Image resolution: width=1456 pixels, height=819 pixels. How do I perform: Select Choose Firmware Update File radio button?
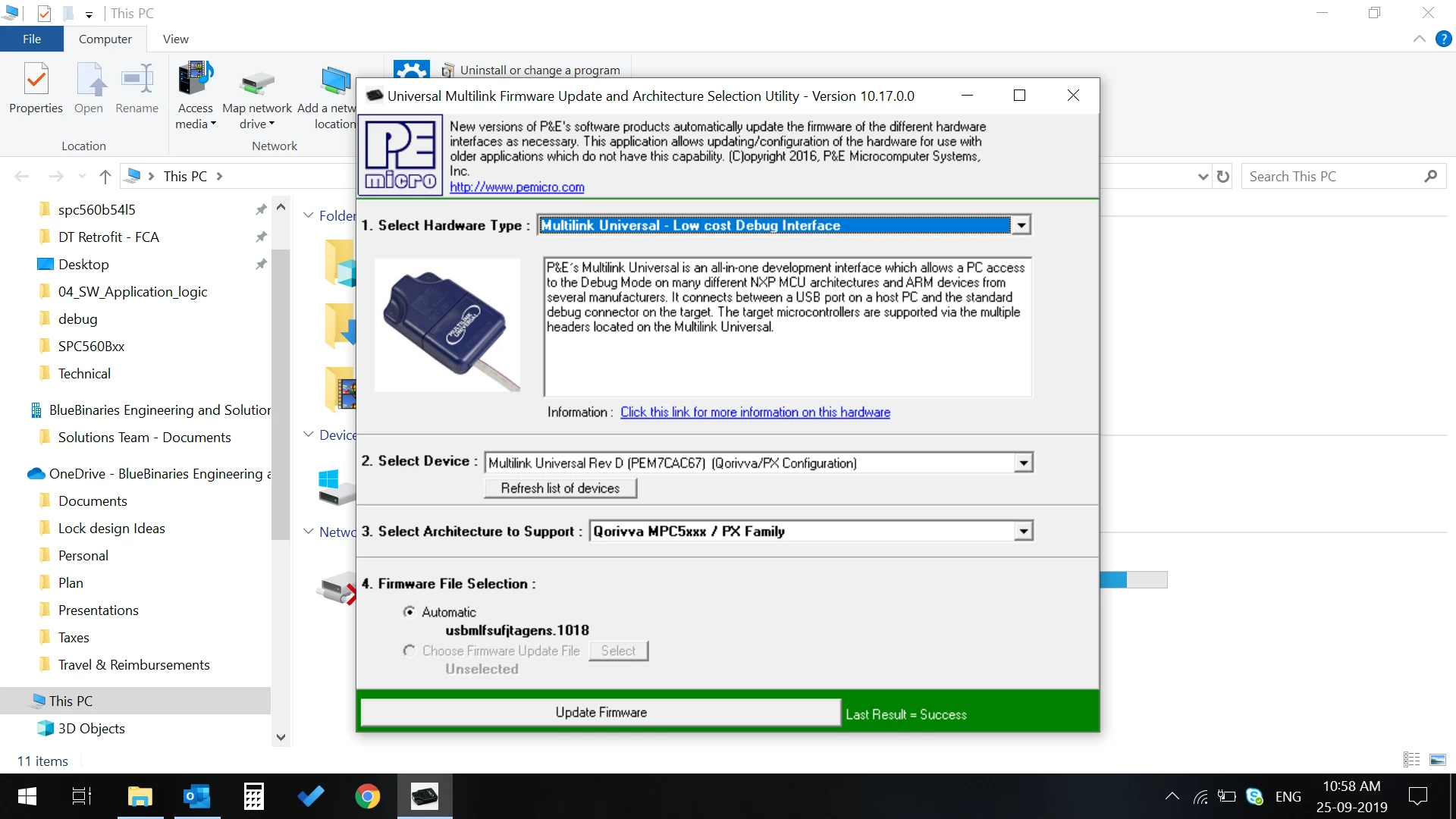click(409, 651)
